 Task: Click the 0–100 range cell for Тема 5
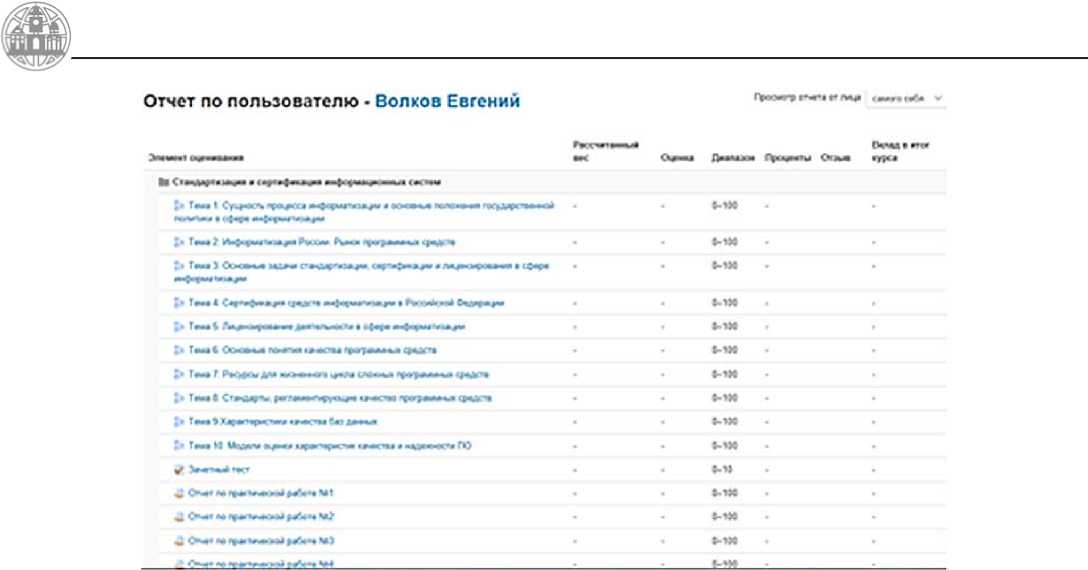(x=724, y=326)
